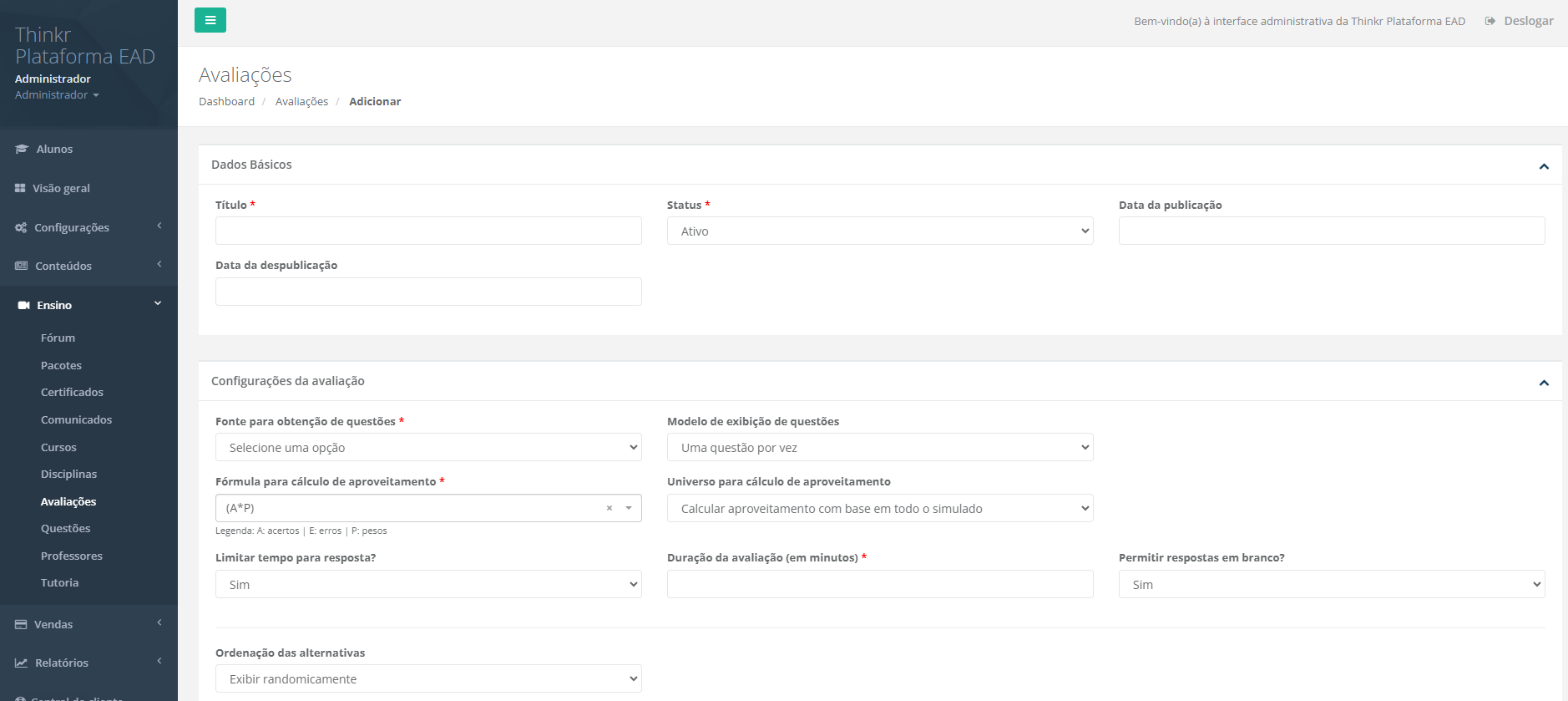
Task: Expand the Conteúdos sidebar arrow
Action: [x=159, y=265]
